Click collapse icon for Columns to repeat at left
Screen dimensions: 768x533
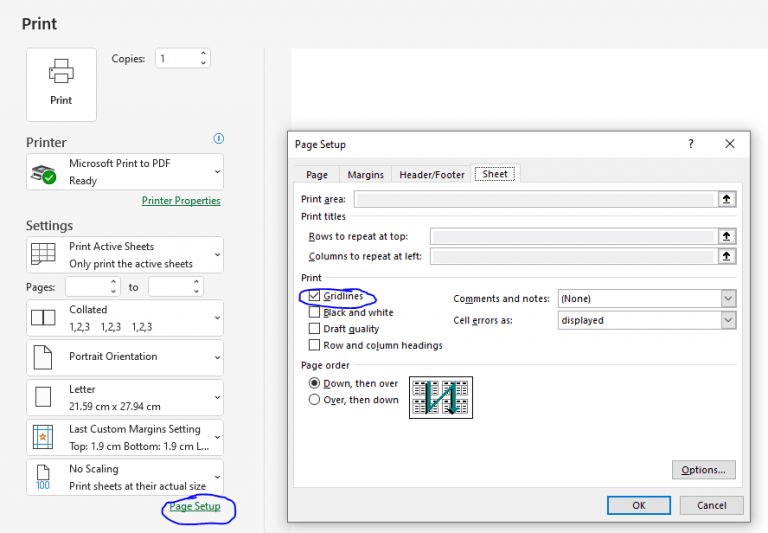tap(727, 256)
